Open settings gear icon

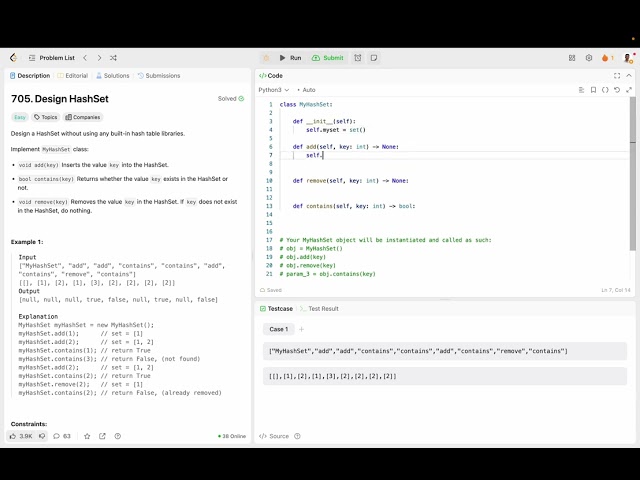pos(589,58)
